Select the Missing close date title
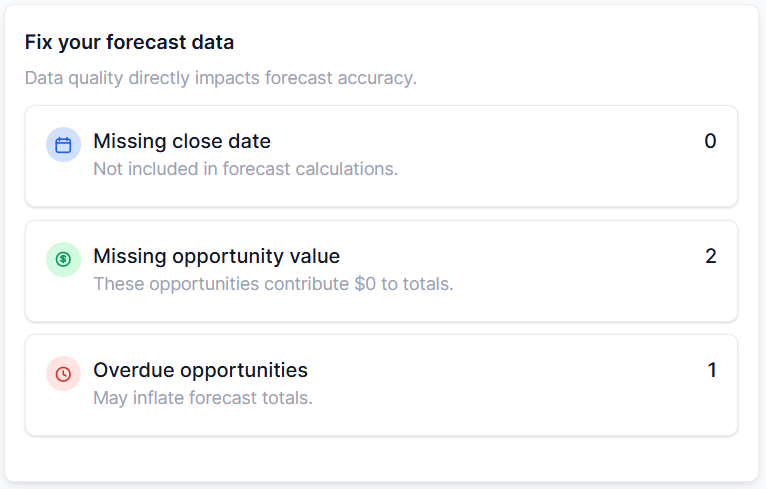The width and height of the screenshot is (766, 489). 182,141
